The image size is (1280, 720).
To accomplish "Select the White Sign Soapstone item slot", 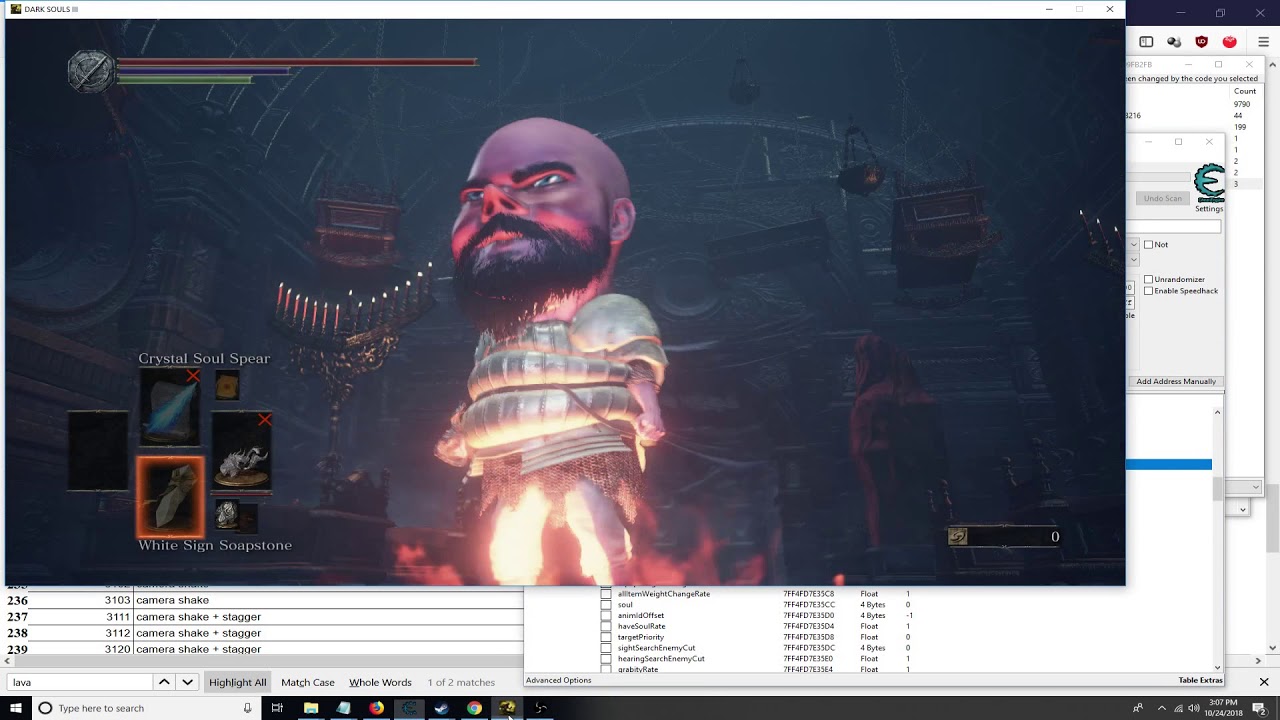I will (170, 497).
